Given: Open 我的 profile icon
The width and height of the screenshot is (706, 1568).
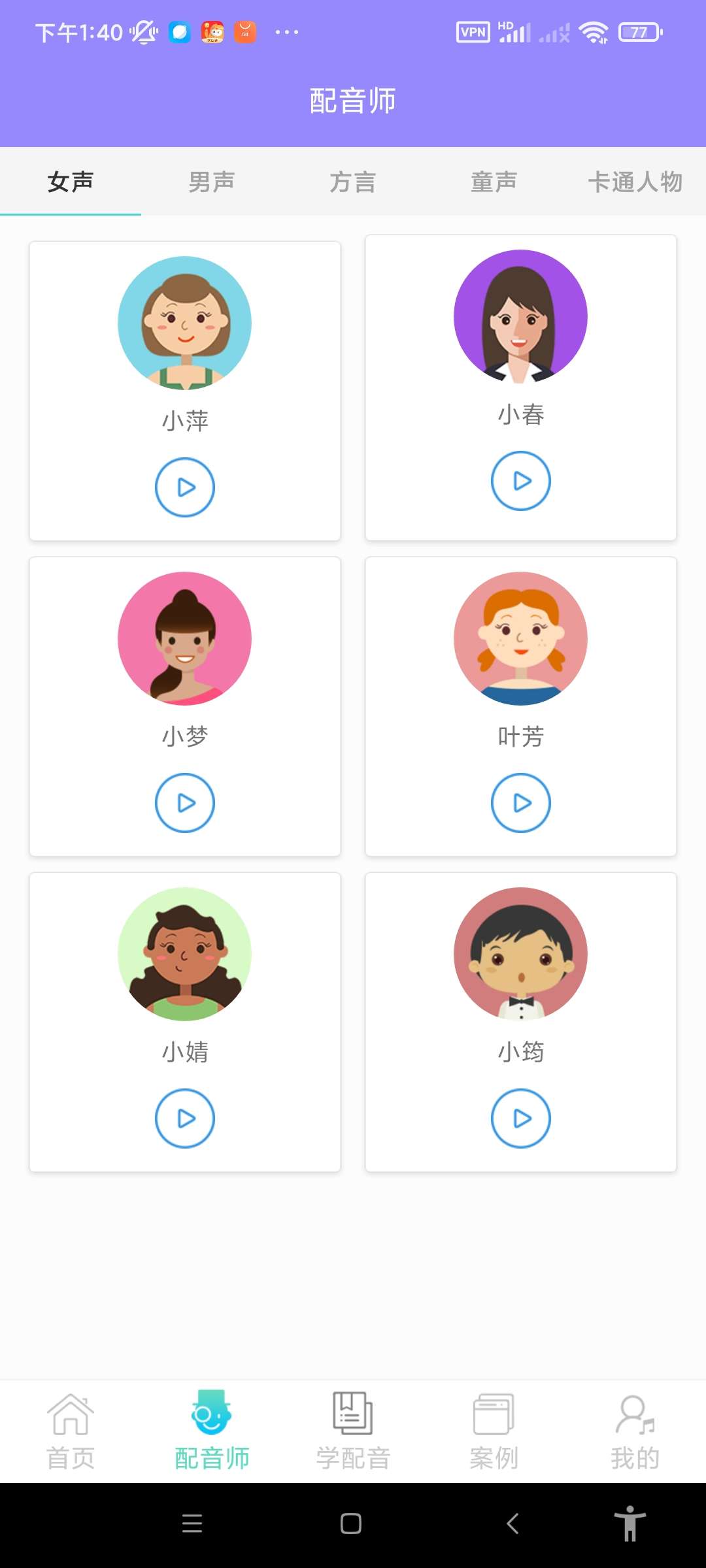Looking at the screenshot, I should coord(635,1414).
